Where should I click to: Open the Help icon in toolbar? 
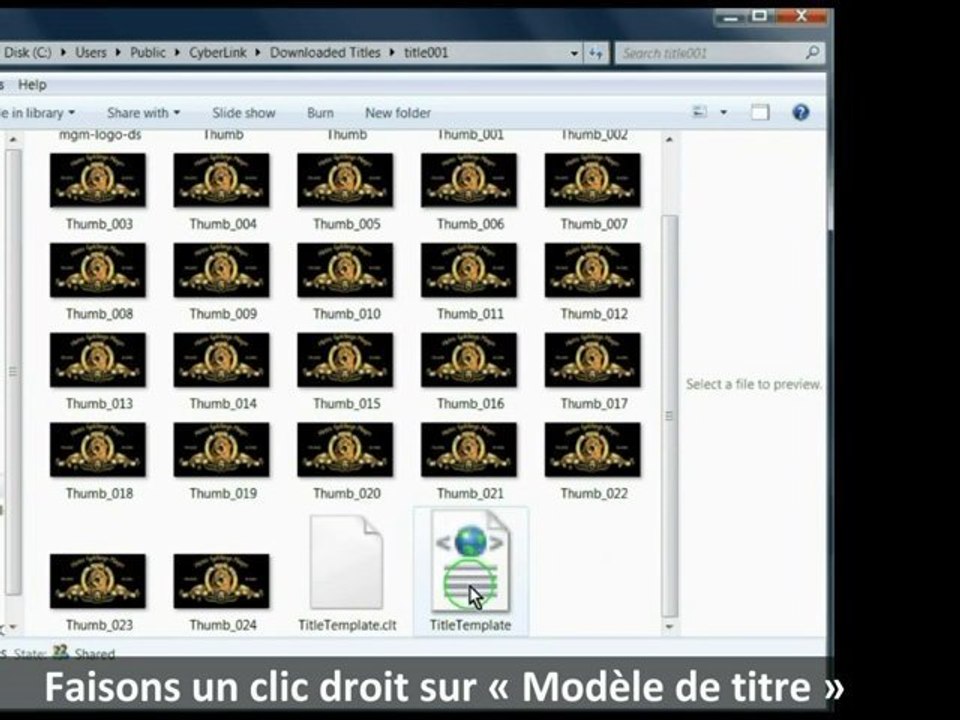(x=800, y=112)
